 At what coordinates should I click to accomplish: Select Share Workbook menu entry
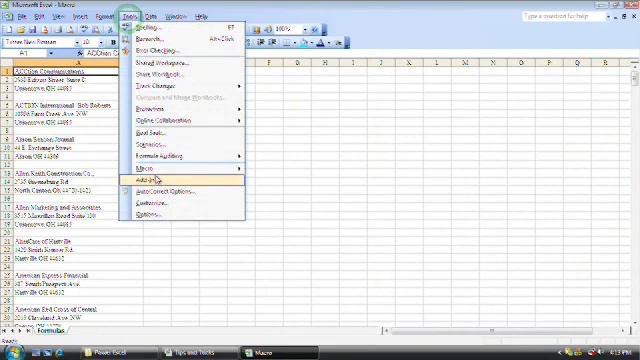pyautogui.click(x=182, y=74)
